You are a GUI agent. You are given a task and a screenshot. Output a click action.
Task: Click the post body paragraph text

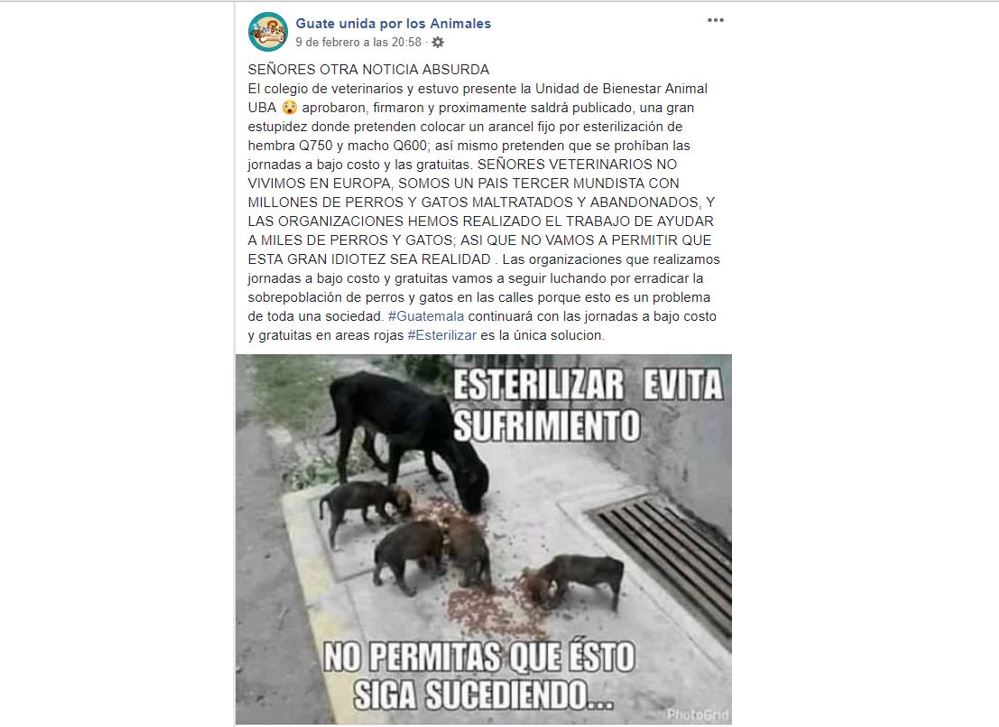pyautogui.click(x=484, y=212)
